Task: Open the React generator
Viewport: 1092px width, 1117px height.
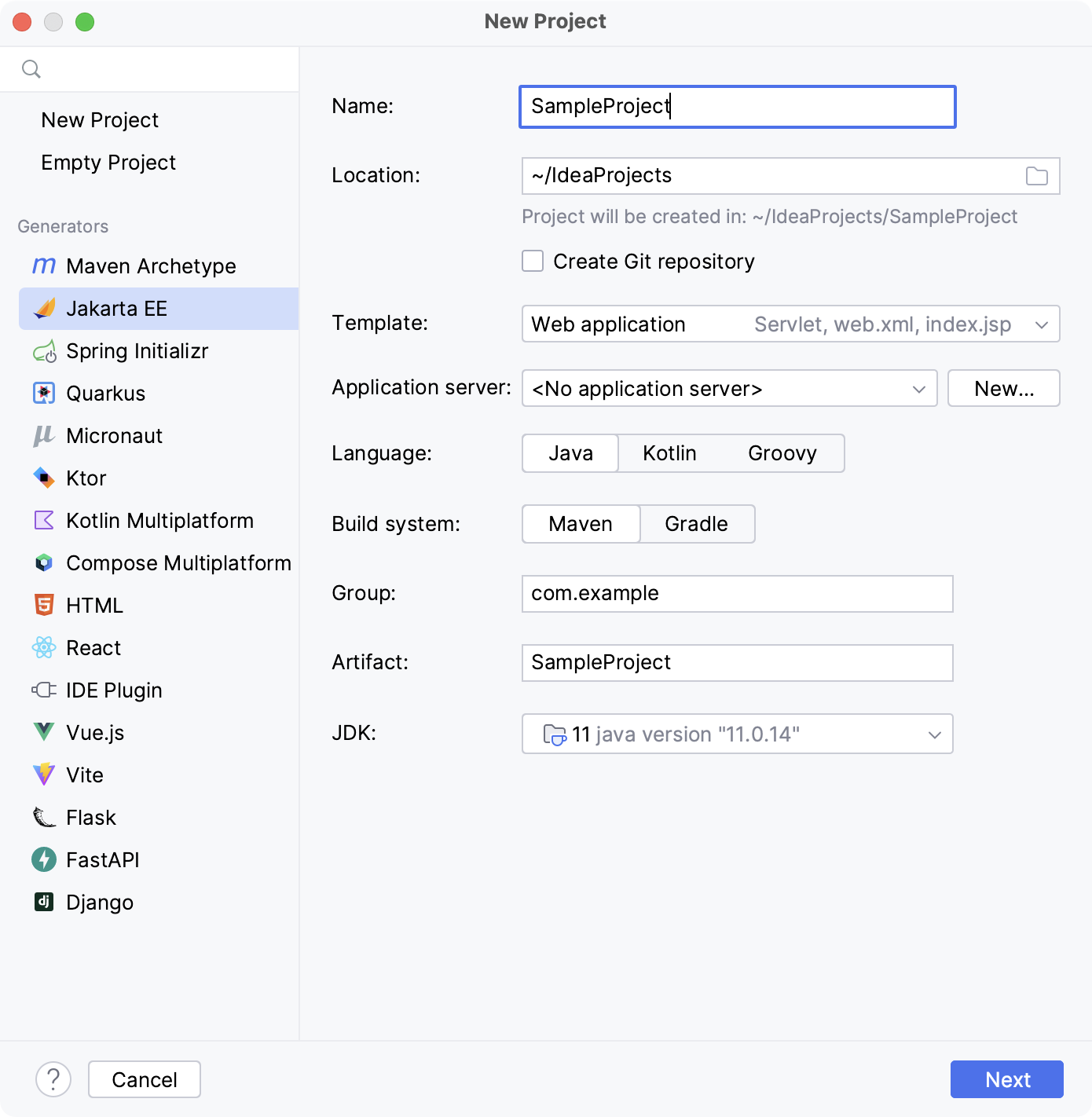Action: [x=93, y=647]
